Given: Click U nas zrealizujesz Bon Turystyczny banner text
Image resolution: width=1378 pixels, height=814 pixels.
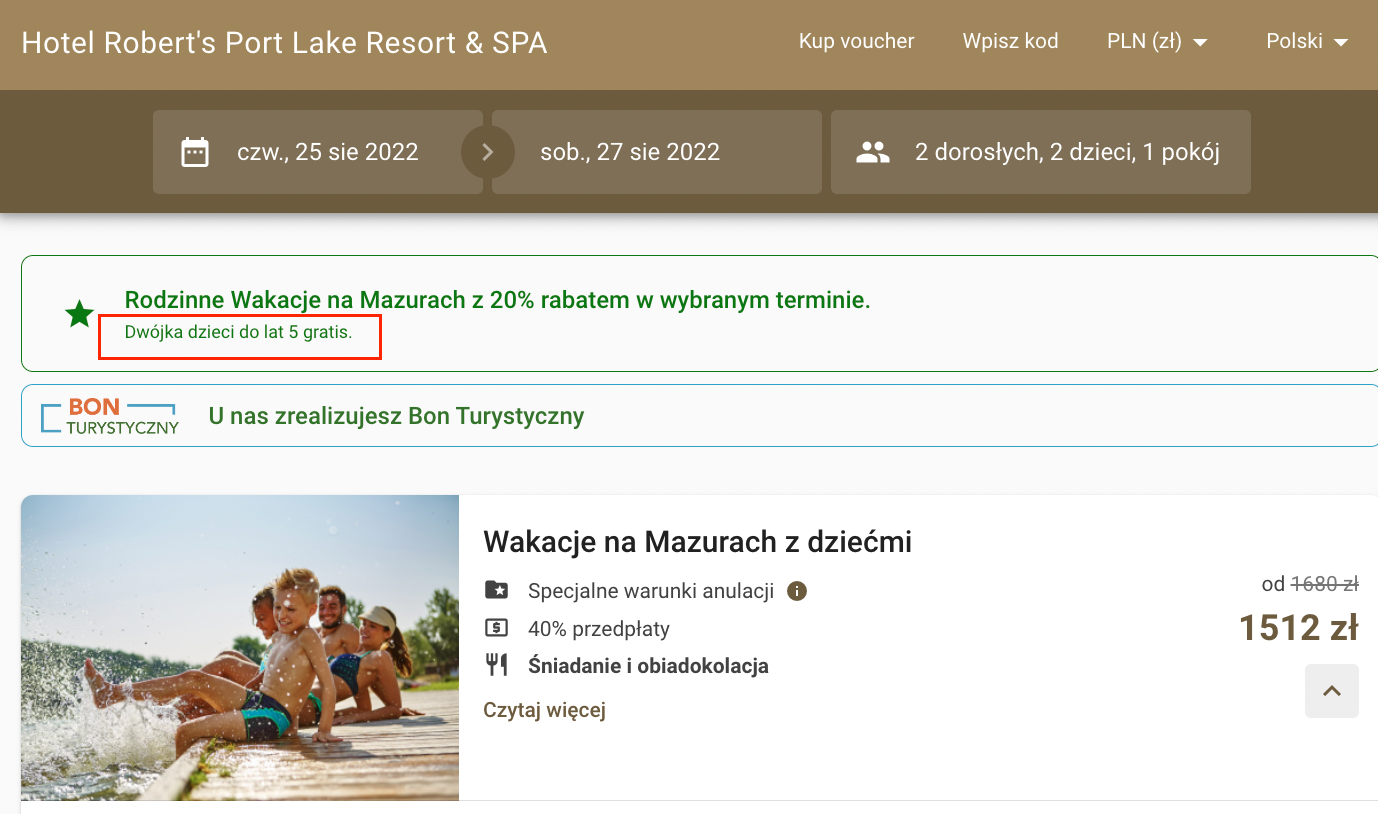Looking at the screenshot, I should click(396, 416).
